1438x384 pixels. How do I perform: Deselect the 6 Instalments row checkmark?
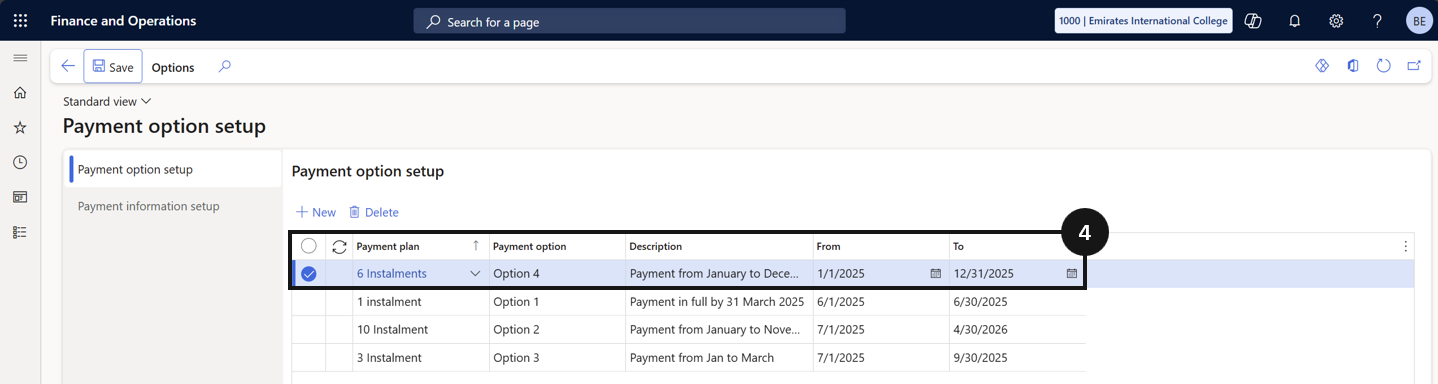click(309, 274)
